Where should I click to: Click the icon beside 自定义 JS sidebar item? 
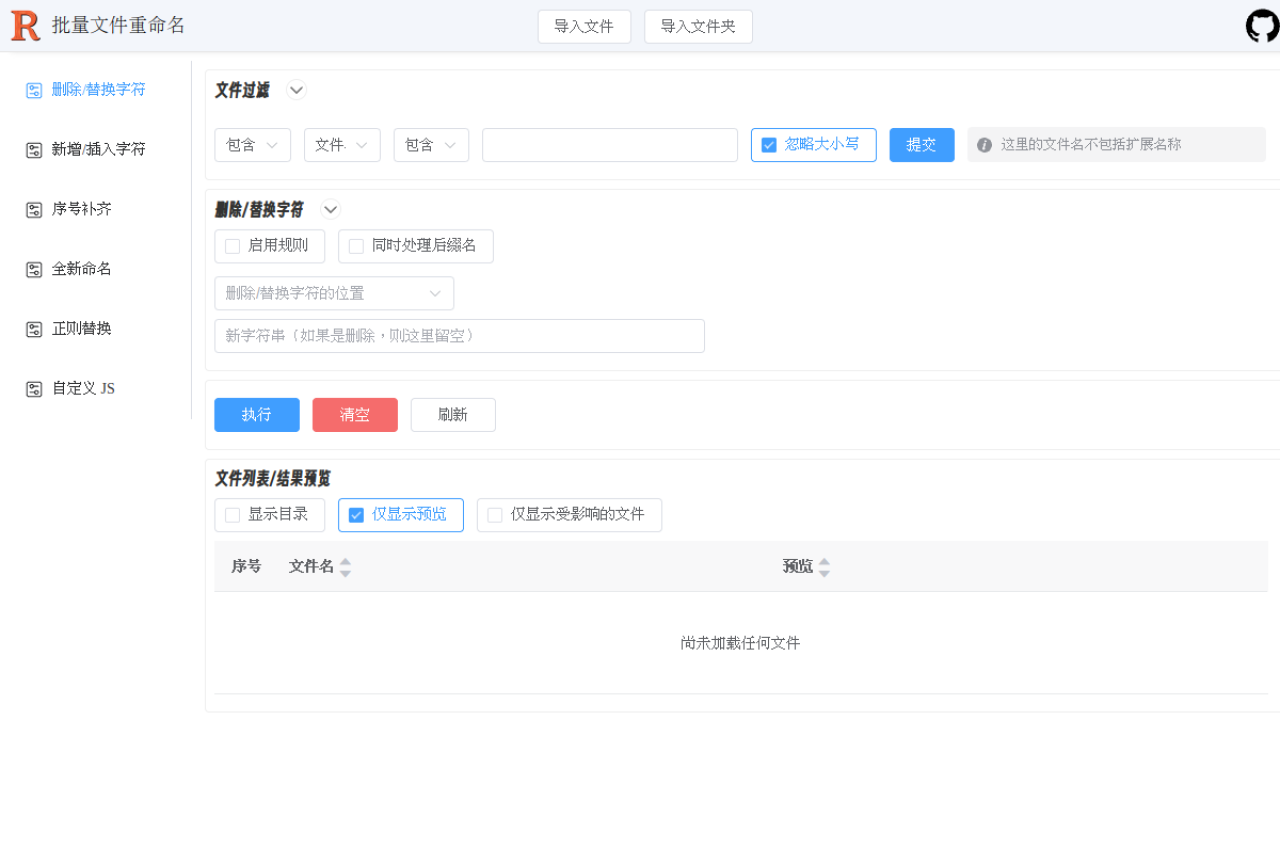[x=34, y=389]
